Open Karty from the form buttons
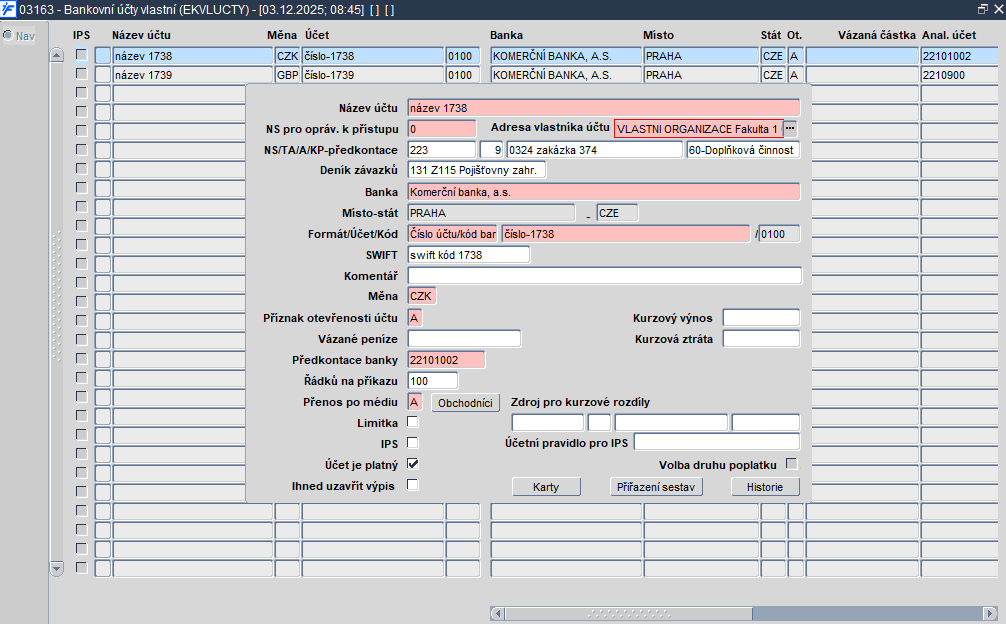 point(546,487)
